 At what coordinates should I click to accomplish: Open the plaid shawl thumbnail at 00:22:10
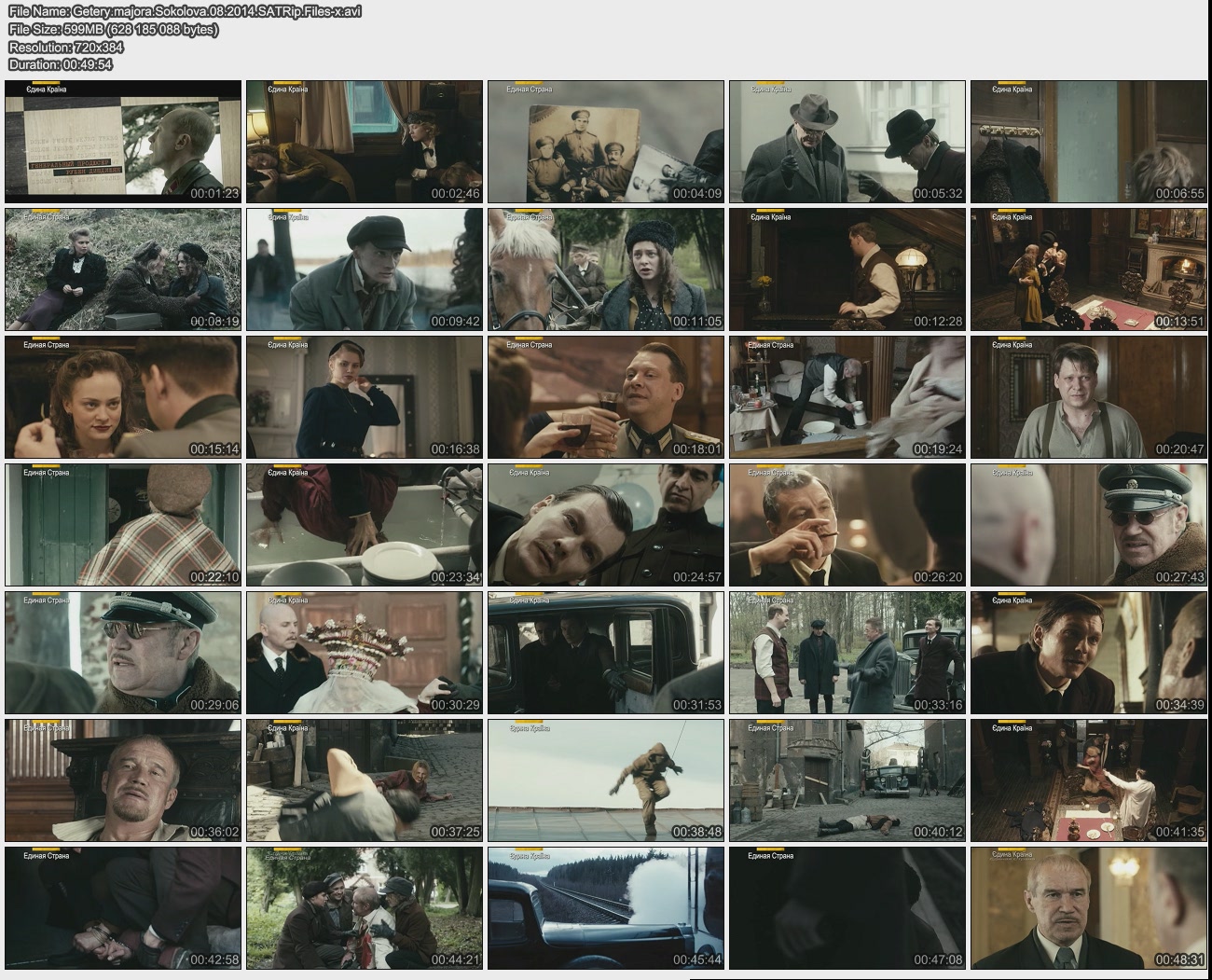123,525
